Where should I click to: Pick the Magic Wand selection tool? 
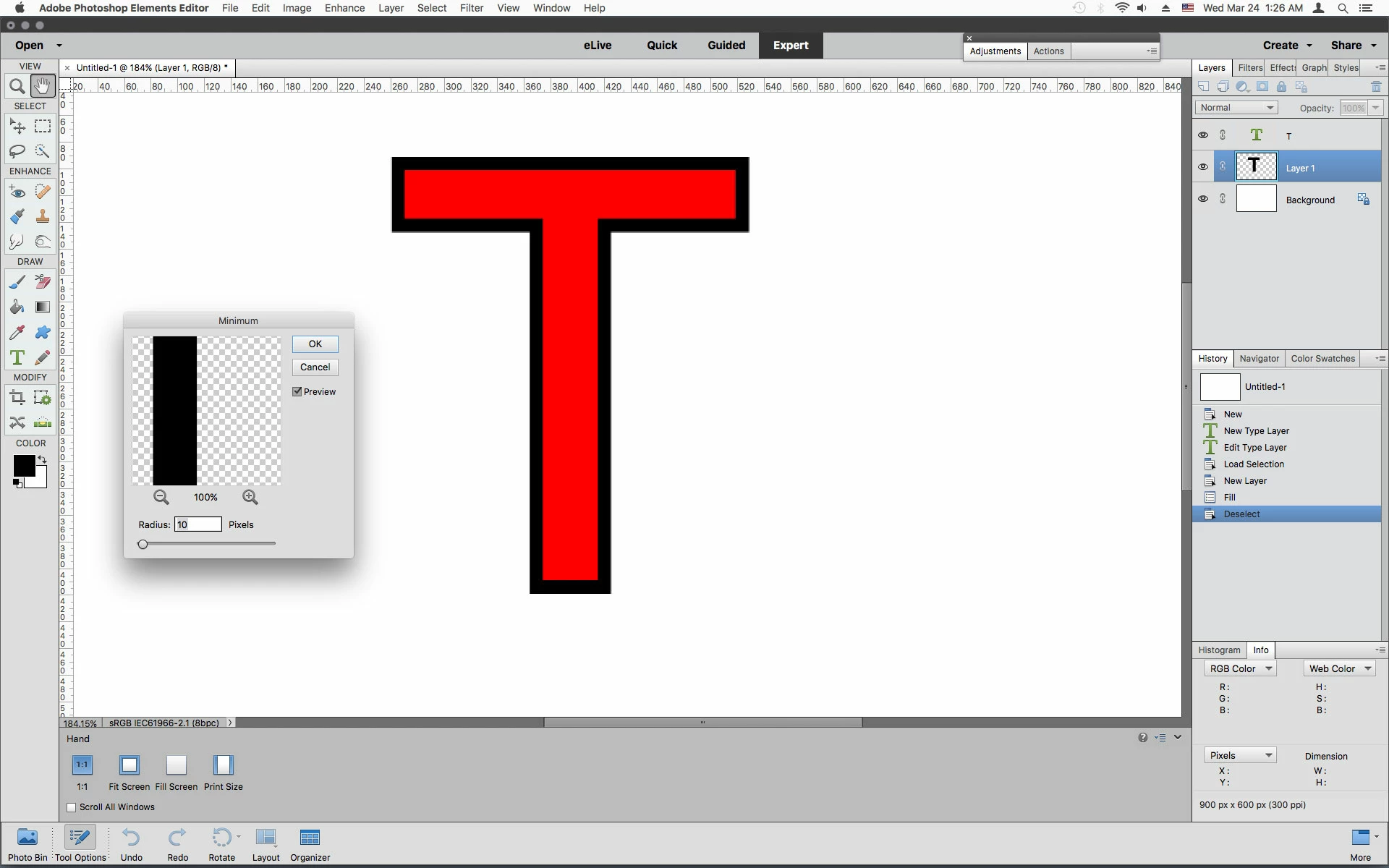pyautogui.click(x=43, y=151)
